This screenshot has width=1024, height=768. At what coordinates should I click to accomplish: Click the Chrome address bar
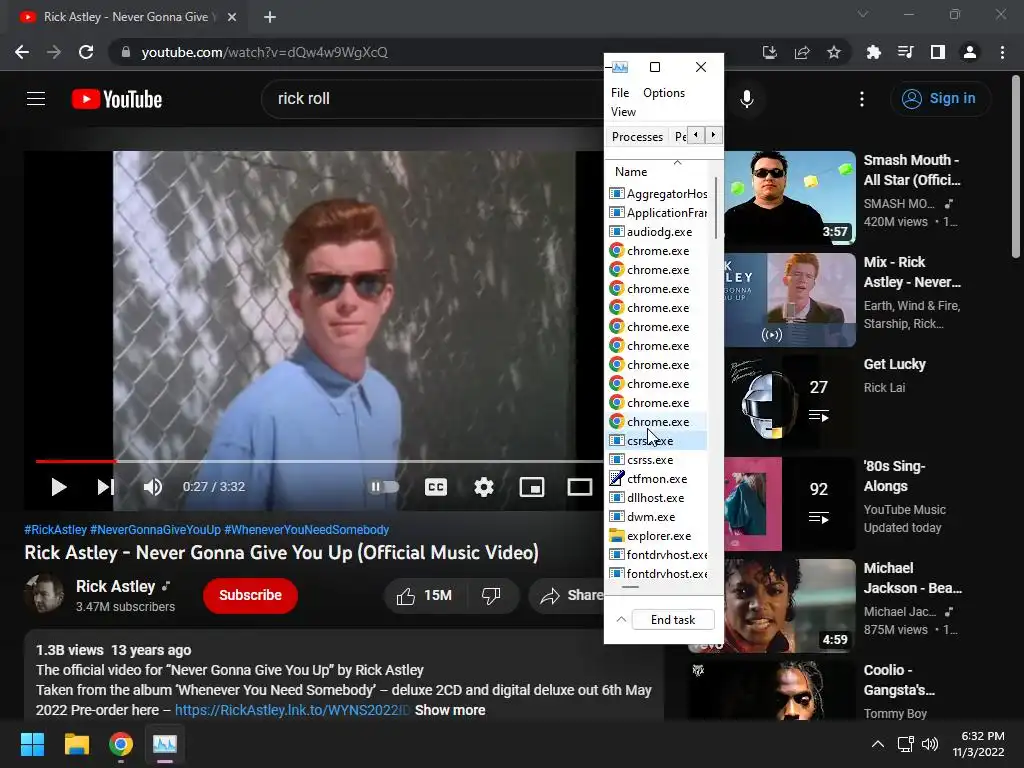point(431,52)
